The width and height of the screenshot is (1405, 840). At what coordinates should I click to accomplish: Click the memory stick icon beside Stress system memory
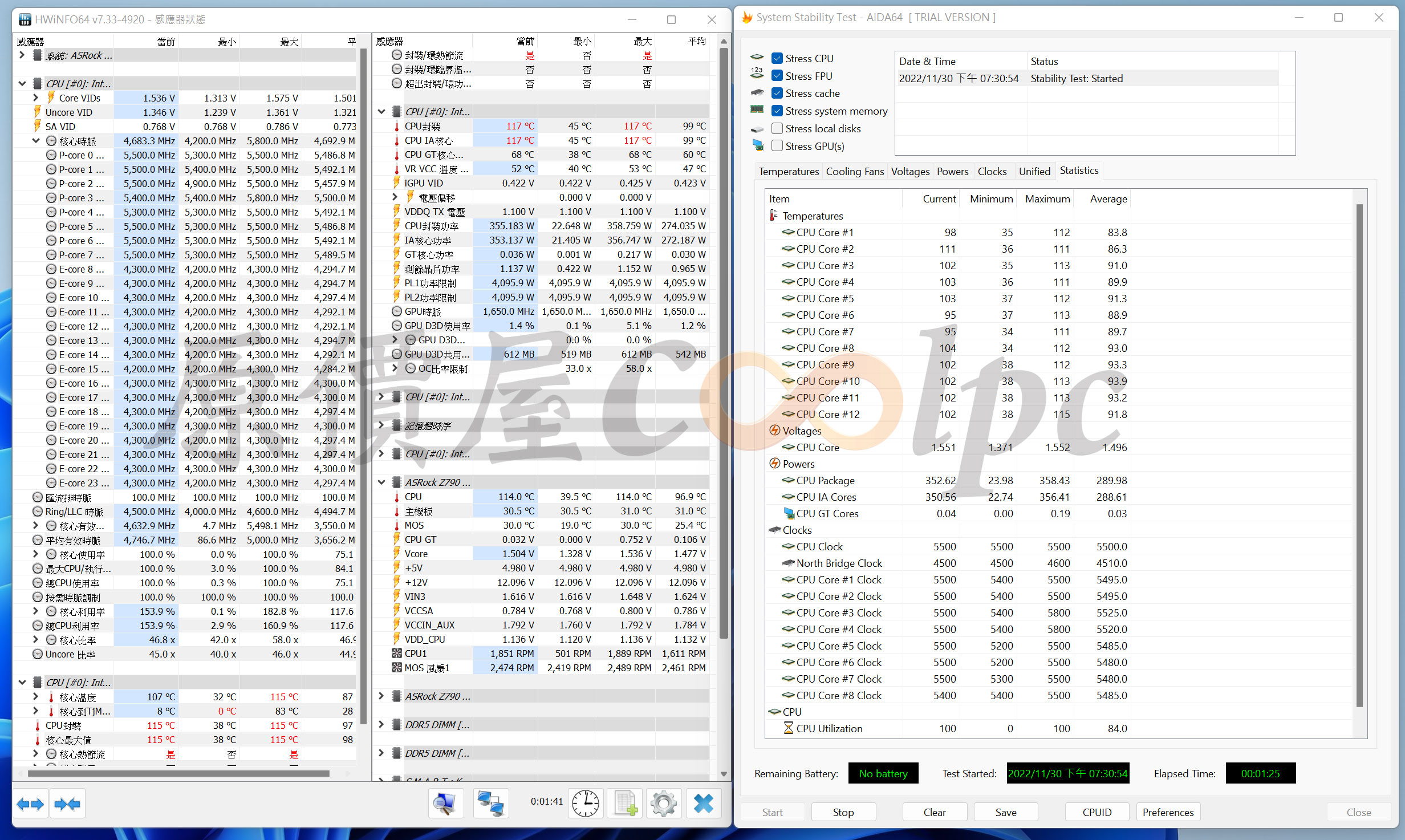click(757, 109)
